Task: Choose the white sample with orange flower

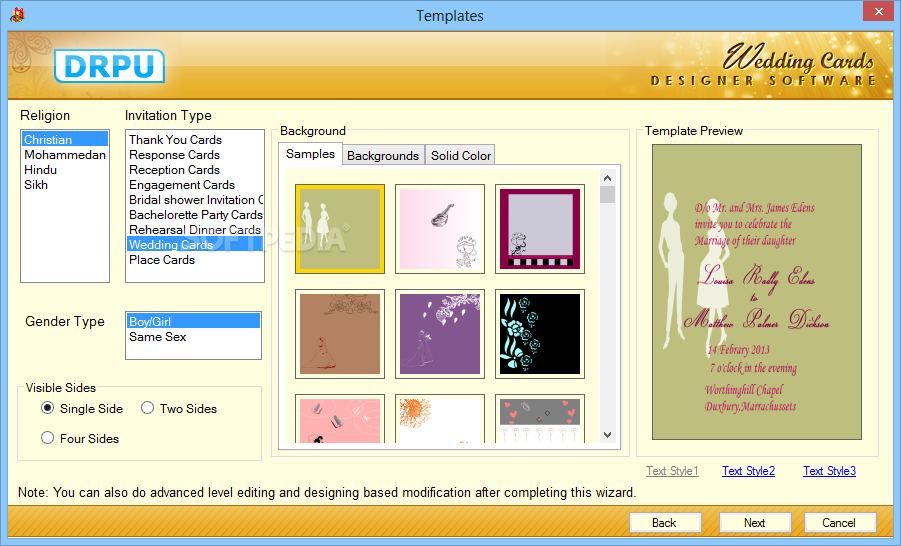Action: pos(440,419)
